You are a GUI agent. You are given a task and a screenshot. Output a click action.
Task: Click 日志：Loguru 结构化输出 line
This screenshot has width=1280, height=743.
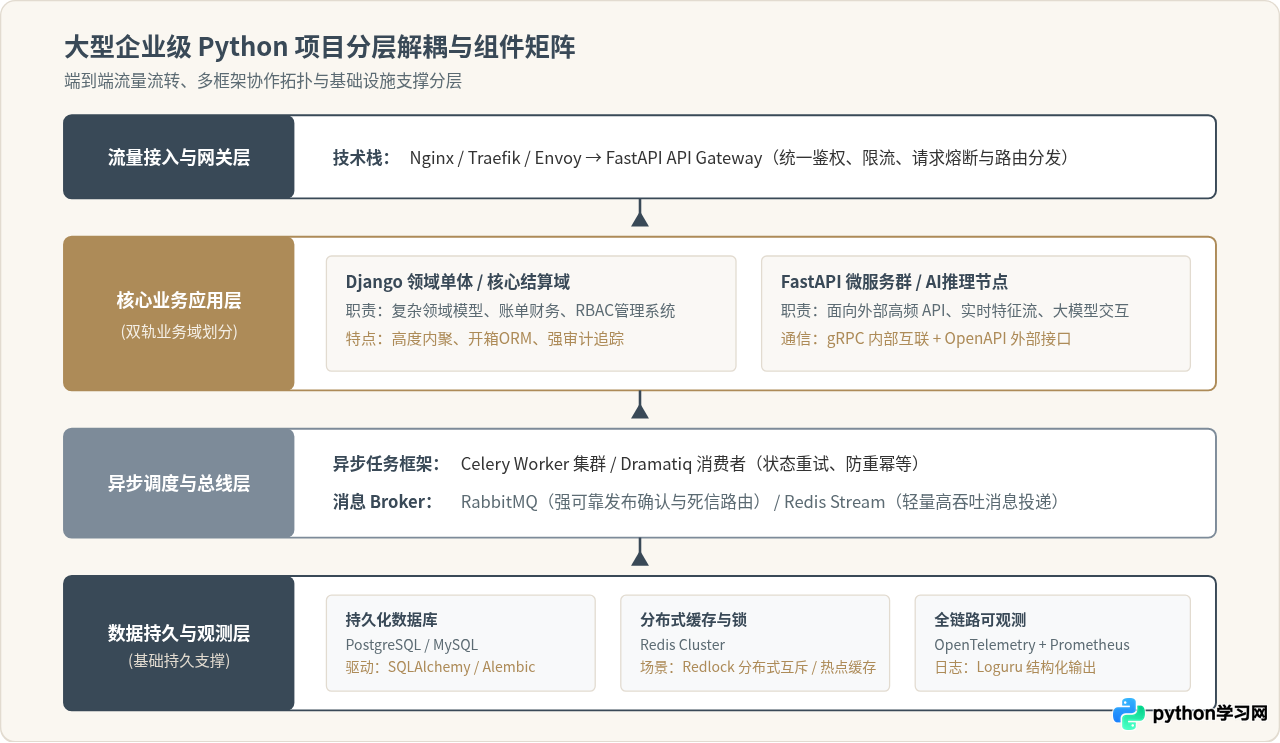[x=1015, y=667]
